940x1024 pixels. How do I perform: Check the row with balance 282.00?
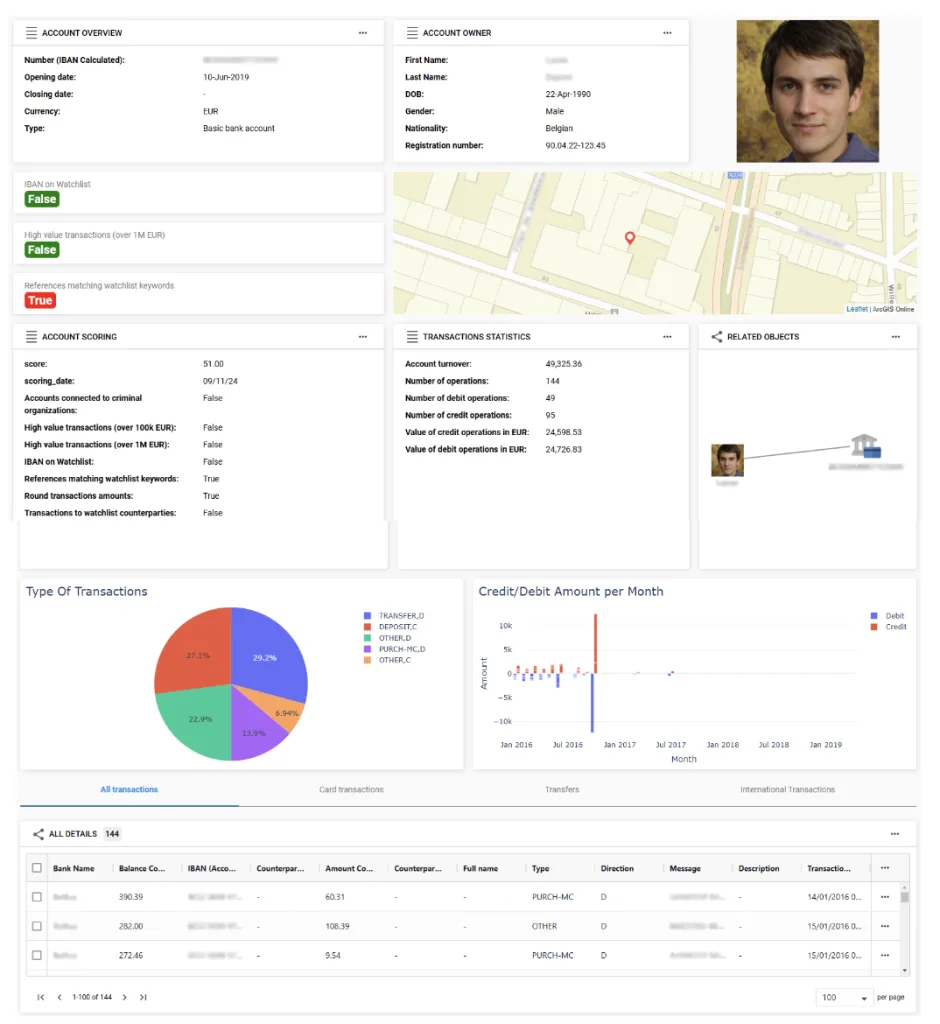pos(37,926)
